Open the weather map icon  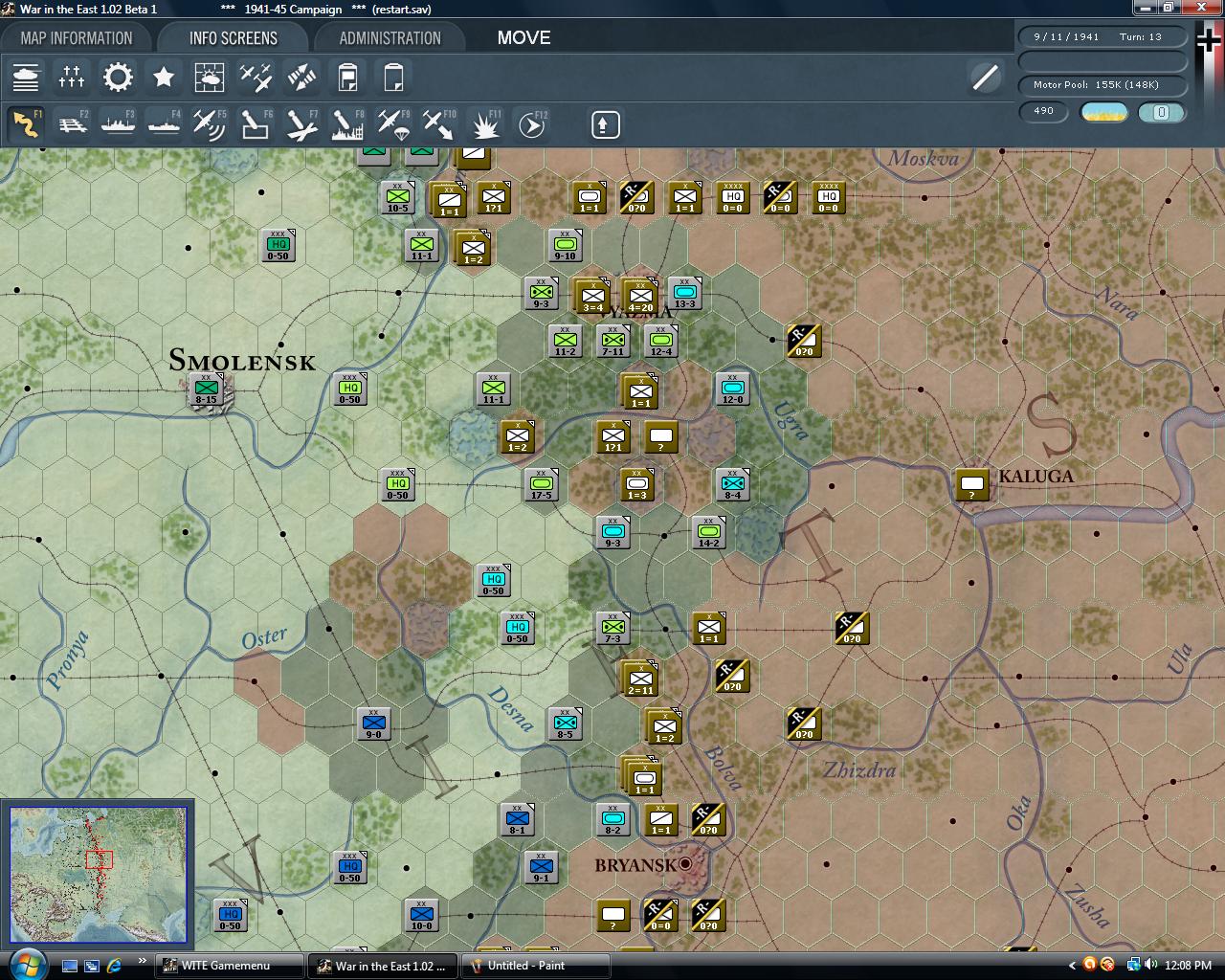pos(210,78)
